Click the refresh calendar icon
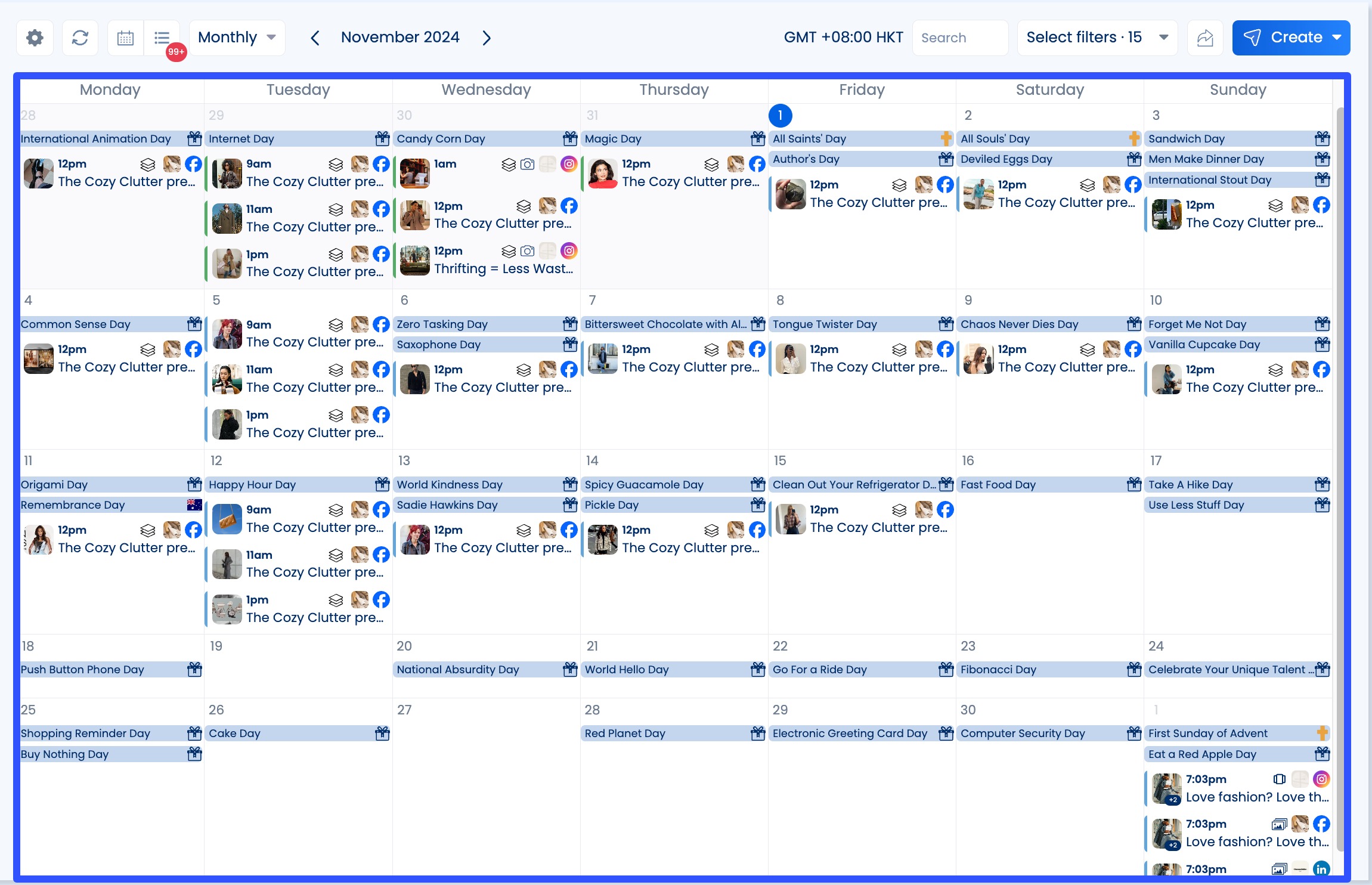1372x885 pixels. (x=80, y=38)
